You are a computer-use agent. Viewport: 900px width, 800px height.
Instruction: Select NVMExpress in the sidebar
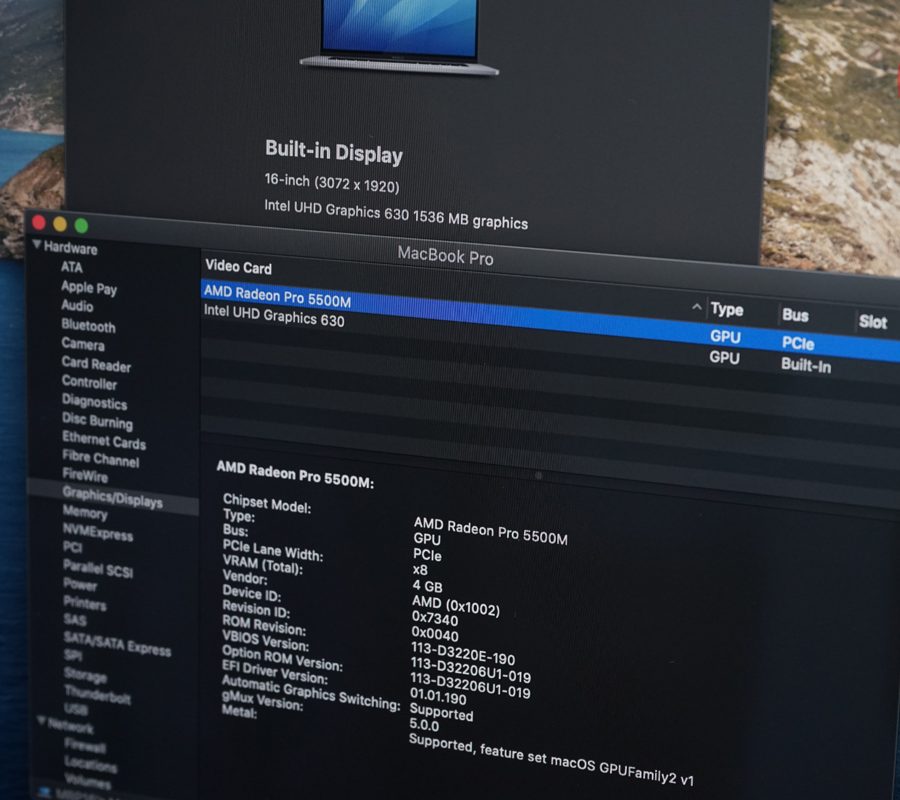tap(98, 532)
